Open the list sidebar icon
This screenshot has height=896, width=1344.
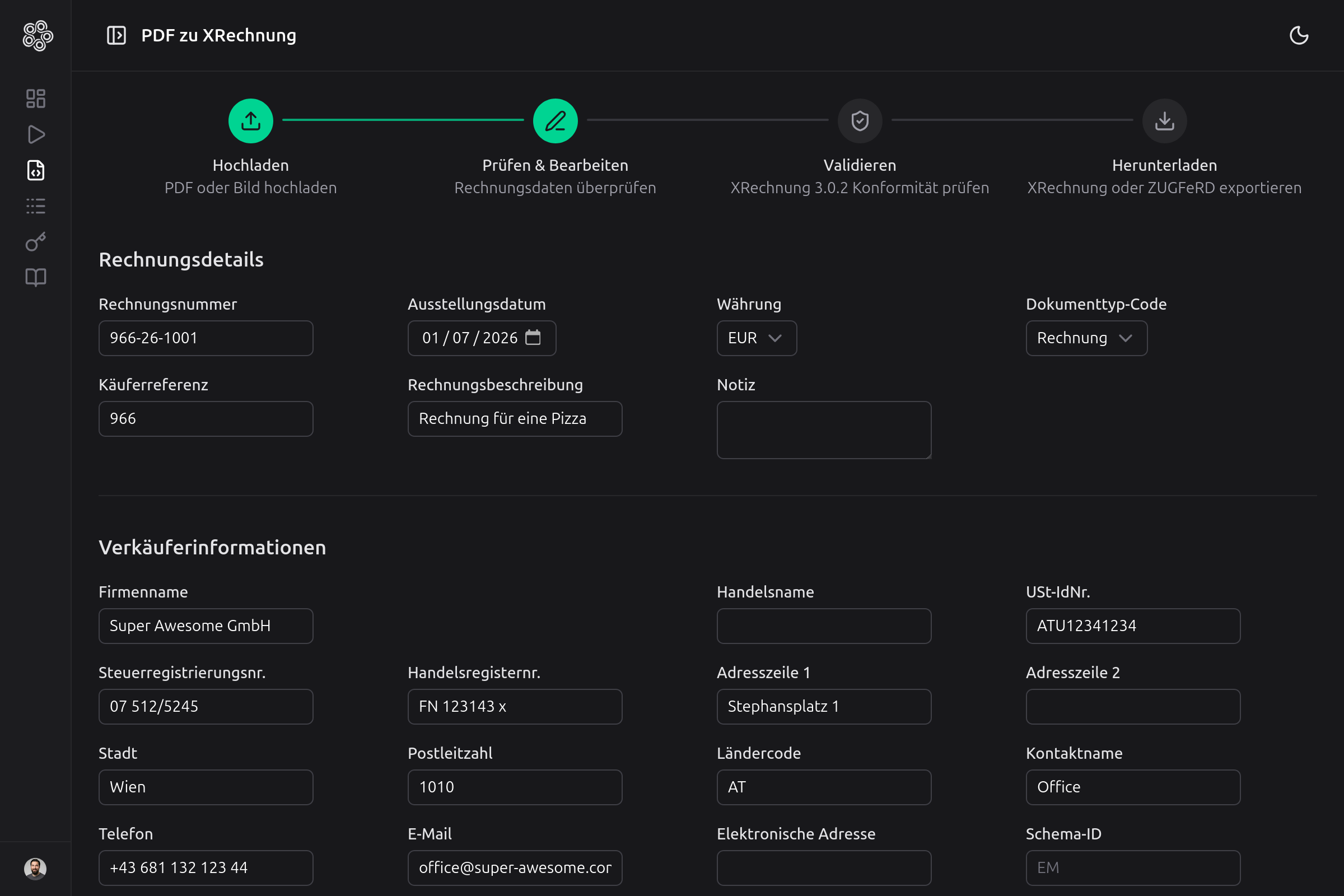(35, 206)
